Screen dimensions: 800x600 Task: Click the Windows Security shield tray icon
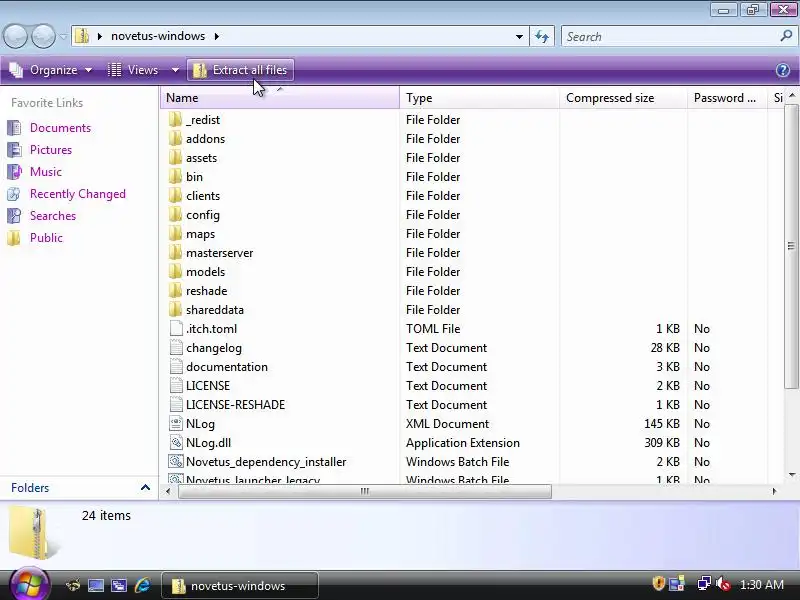[658, 584]
